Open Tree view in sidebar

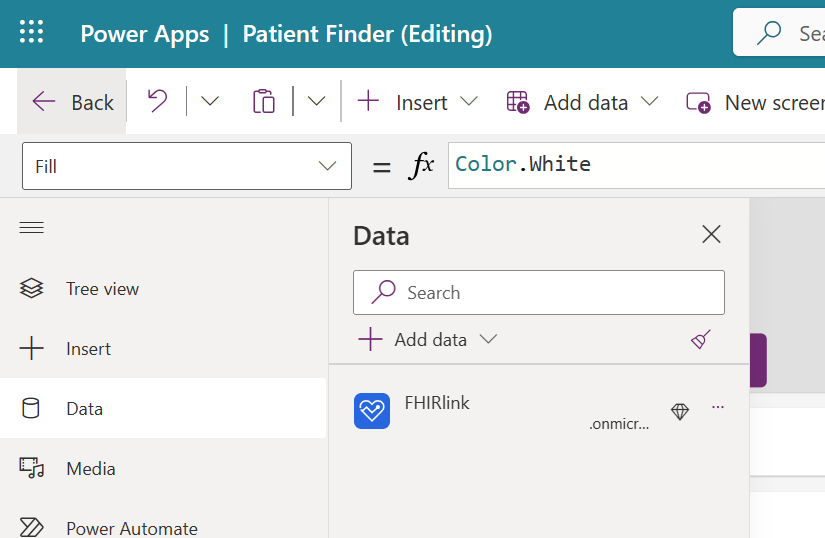[x=163, y=289]
